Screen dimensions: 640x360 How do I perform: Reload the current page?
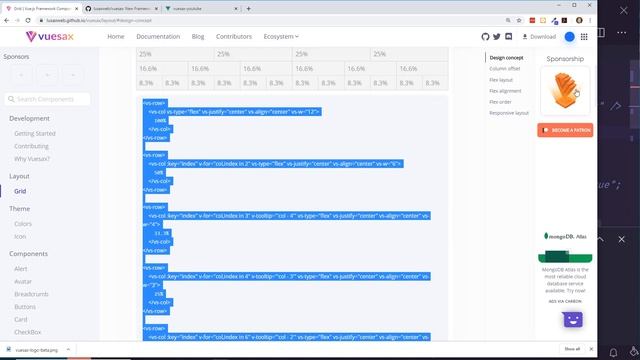pyautogui.click(x=28, y=20)
